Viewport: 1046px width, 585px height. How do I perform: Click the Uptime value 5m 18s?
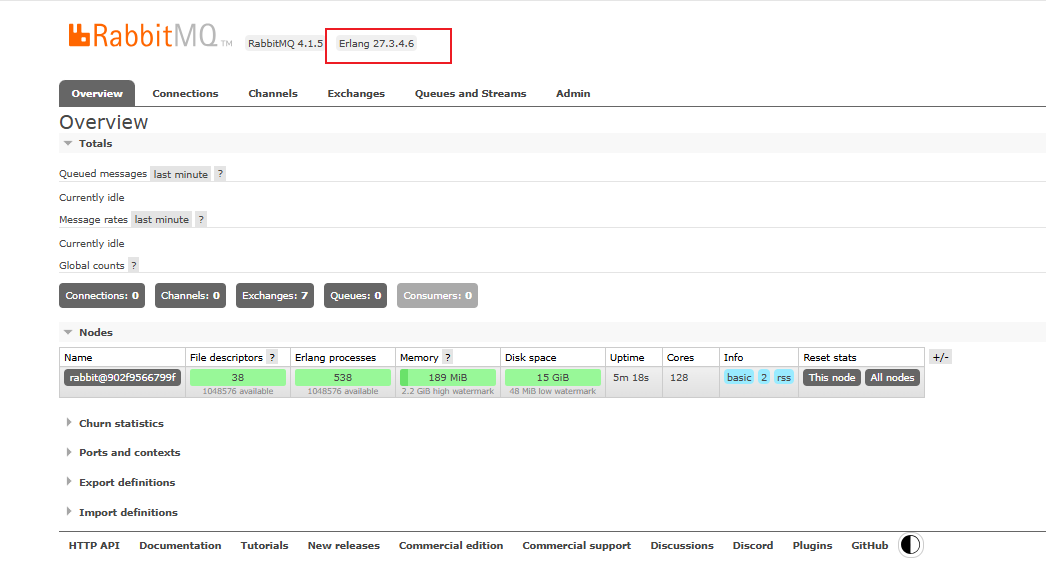(x=631, y=378)
